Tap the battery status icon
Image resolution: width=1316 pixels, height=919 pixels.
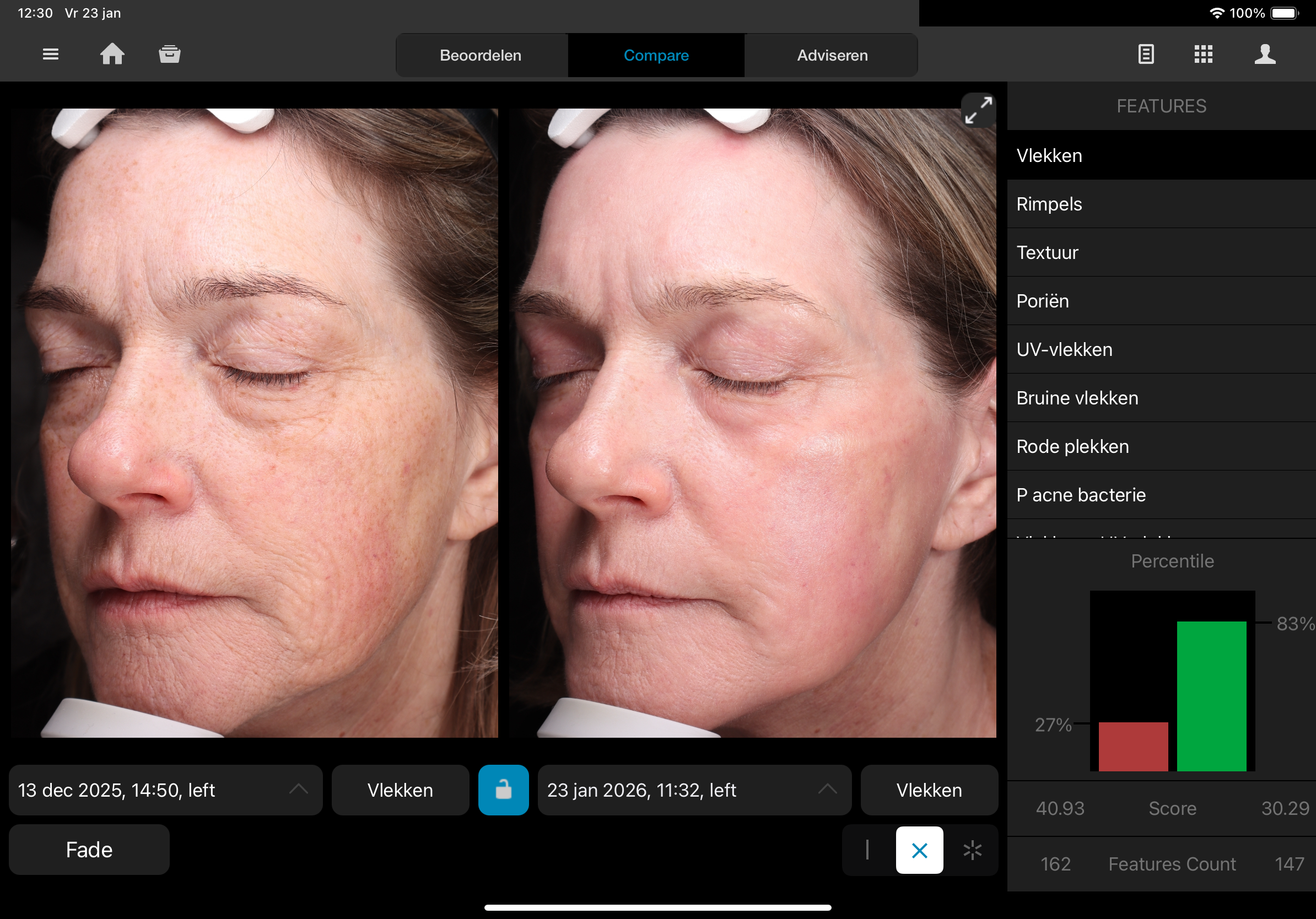(1285, 13)
